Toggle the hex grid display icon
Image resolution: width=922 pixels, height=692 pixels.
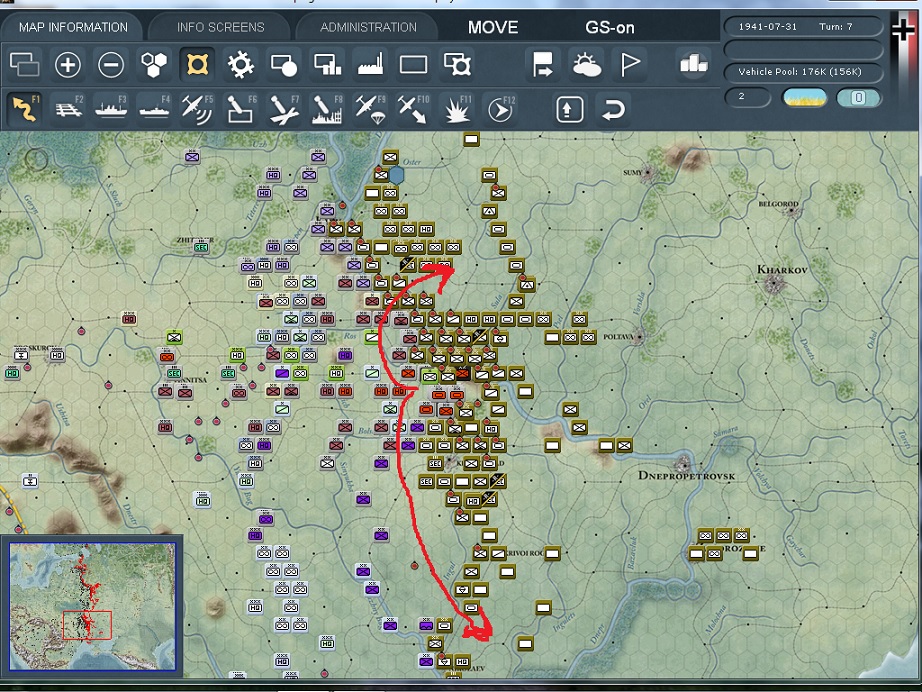153,64
